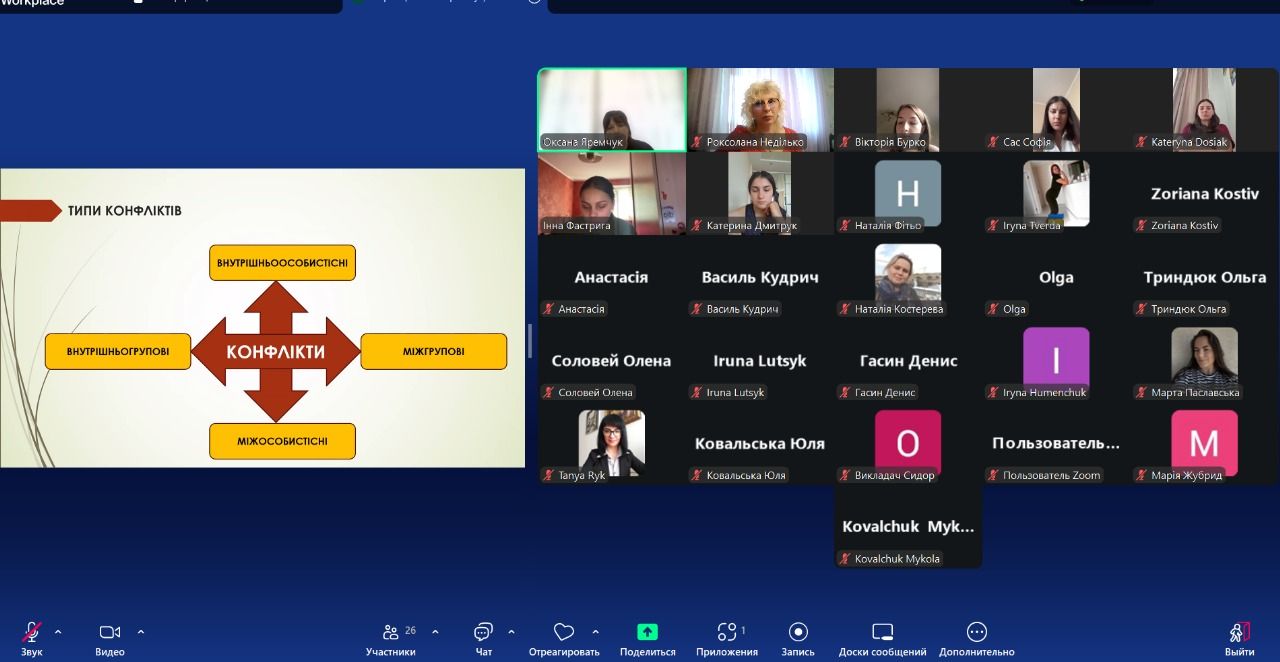Select Роксолана Неділько's video tile
The height and width of the screenshot is (662, 1280).
760,109
